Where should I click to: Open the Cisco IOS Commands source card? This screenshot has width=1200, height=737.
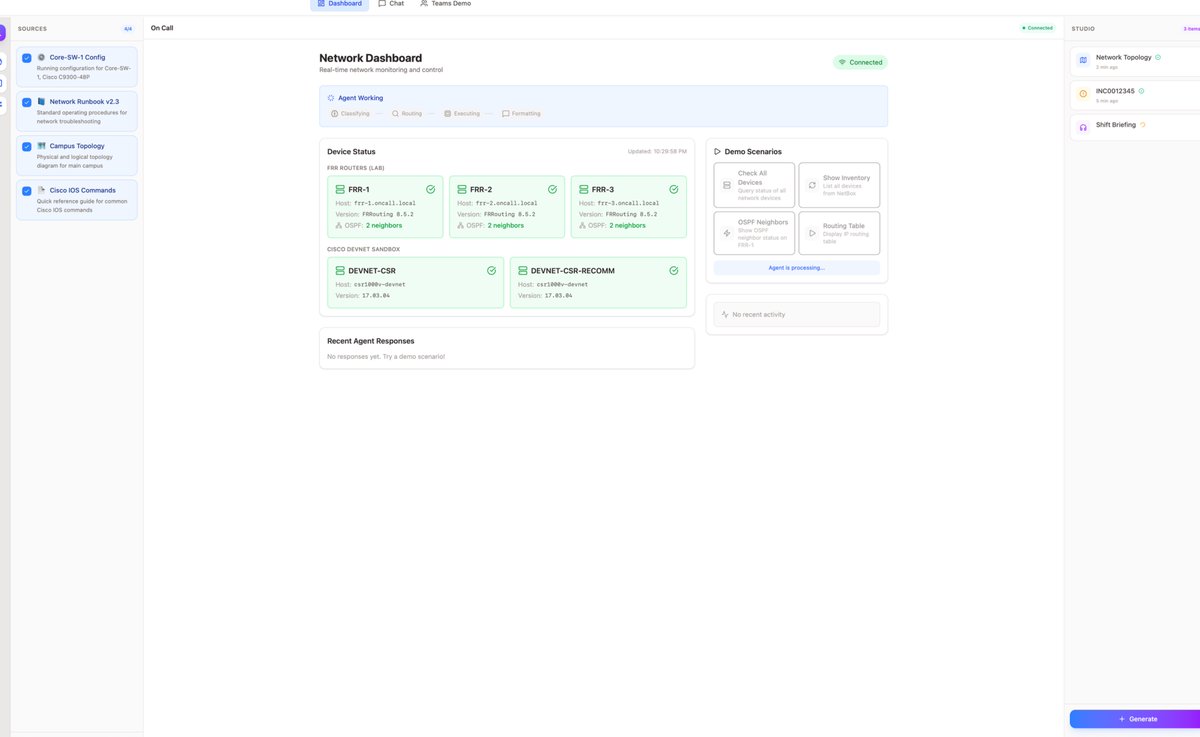pos(77,199)
